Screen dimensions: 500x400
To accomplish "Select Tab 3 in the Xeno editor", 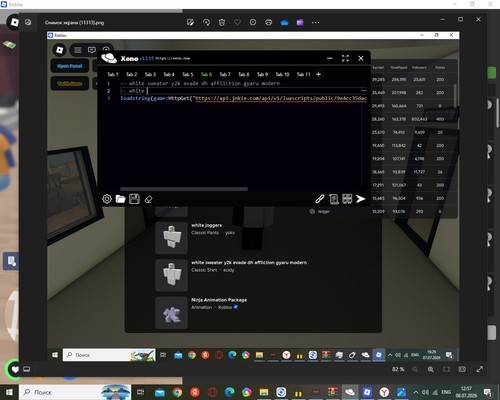I will tap(150, 74).
